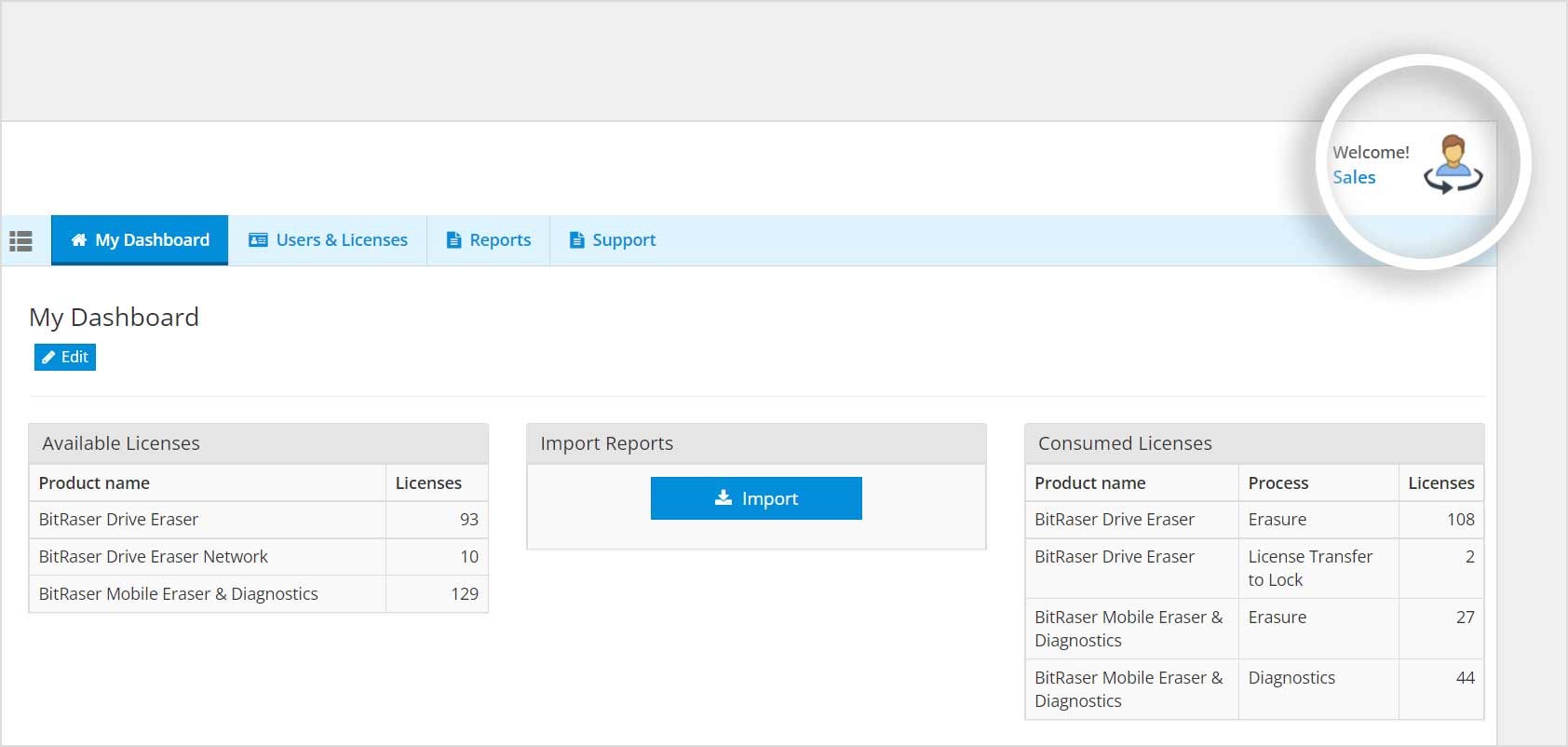Click the consumed count 2

1470,556
